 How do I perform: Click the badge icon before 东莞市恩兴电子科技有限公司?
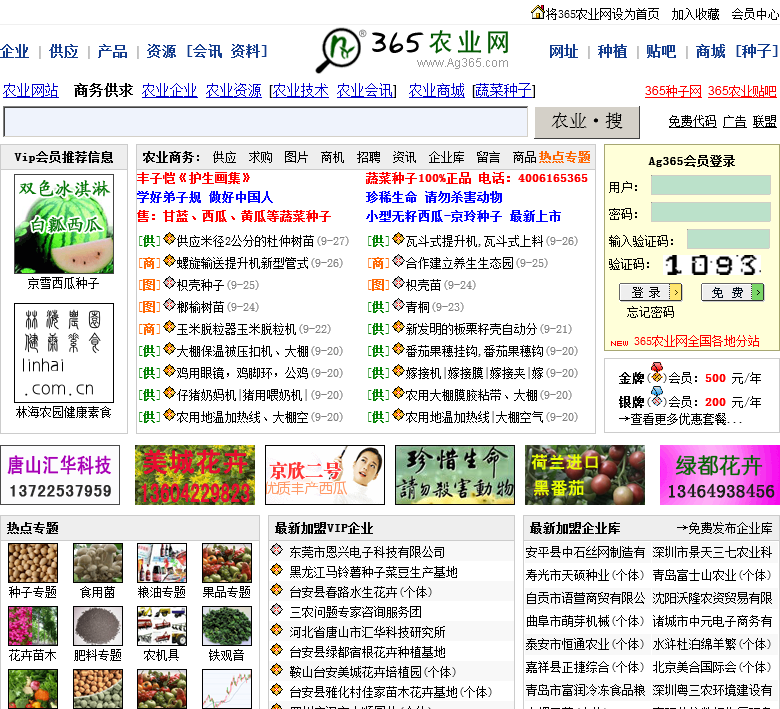click(x=277, y=550)
